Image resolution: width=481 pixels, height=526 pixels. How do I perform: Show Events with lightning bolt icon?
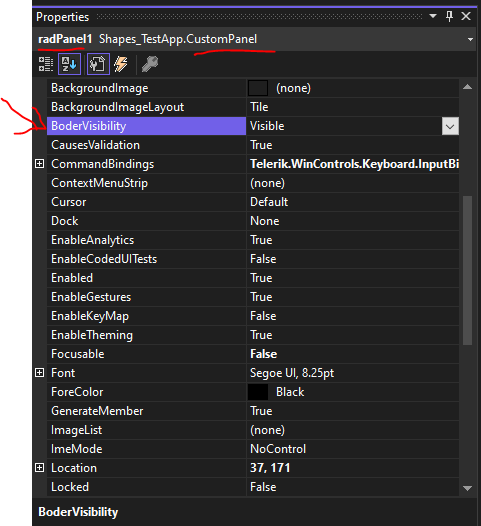(121, 64)
